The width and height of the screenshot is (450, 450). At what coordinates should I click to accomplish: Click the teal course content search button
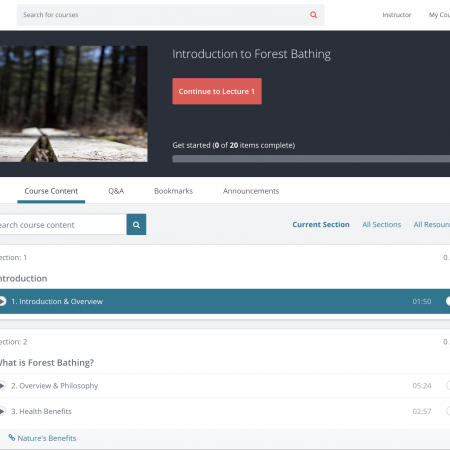[136, 224]
